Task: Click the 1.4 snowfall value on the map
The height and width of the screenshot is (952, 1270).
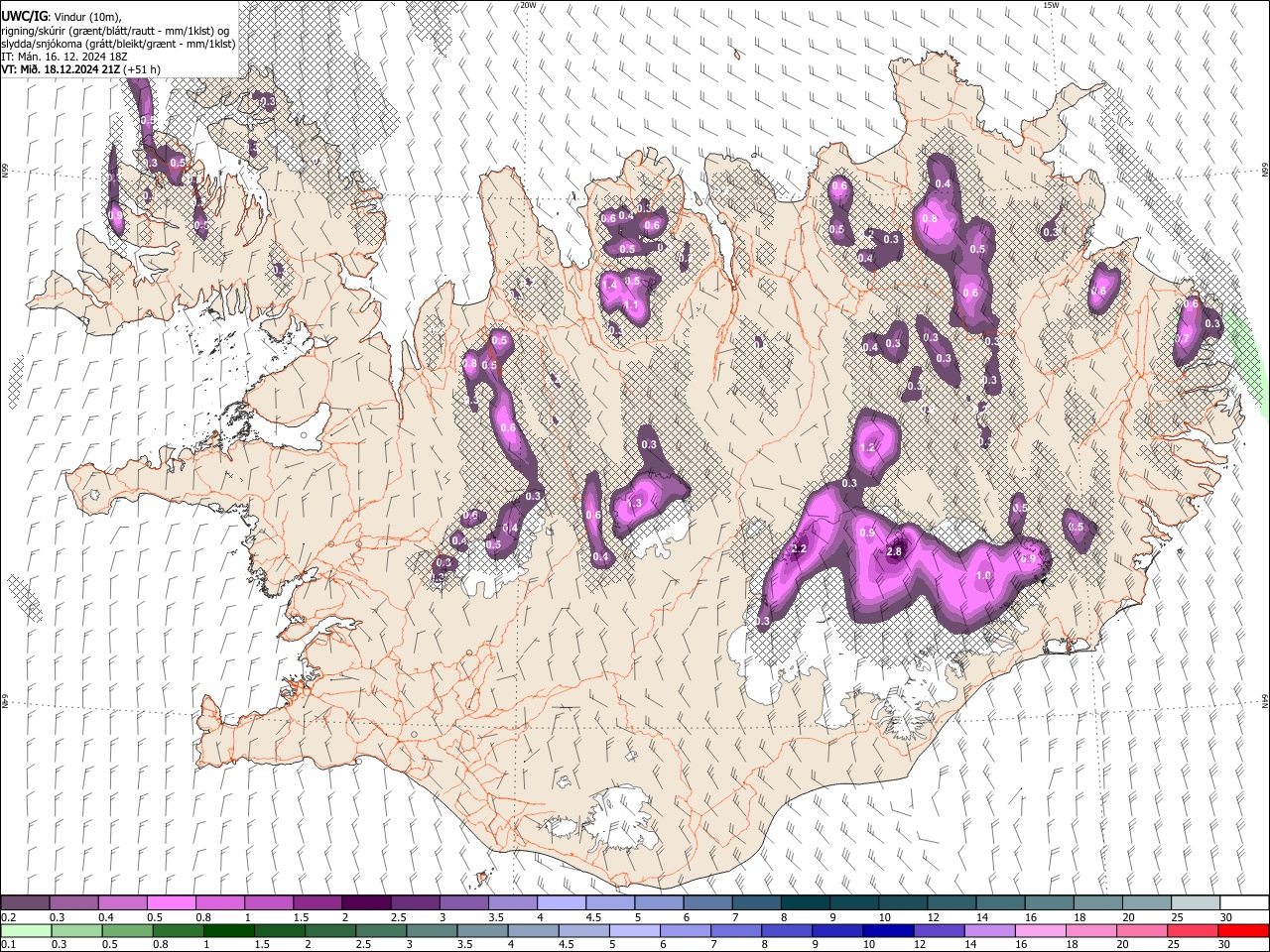Action: (610, 285)
